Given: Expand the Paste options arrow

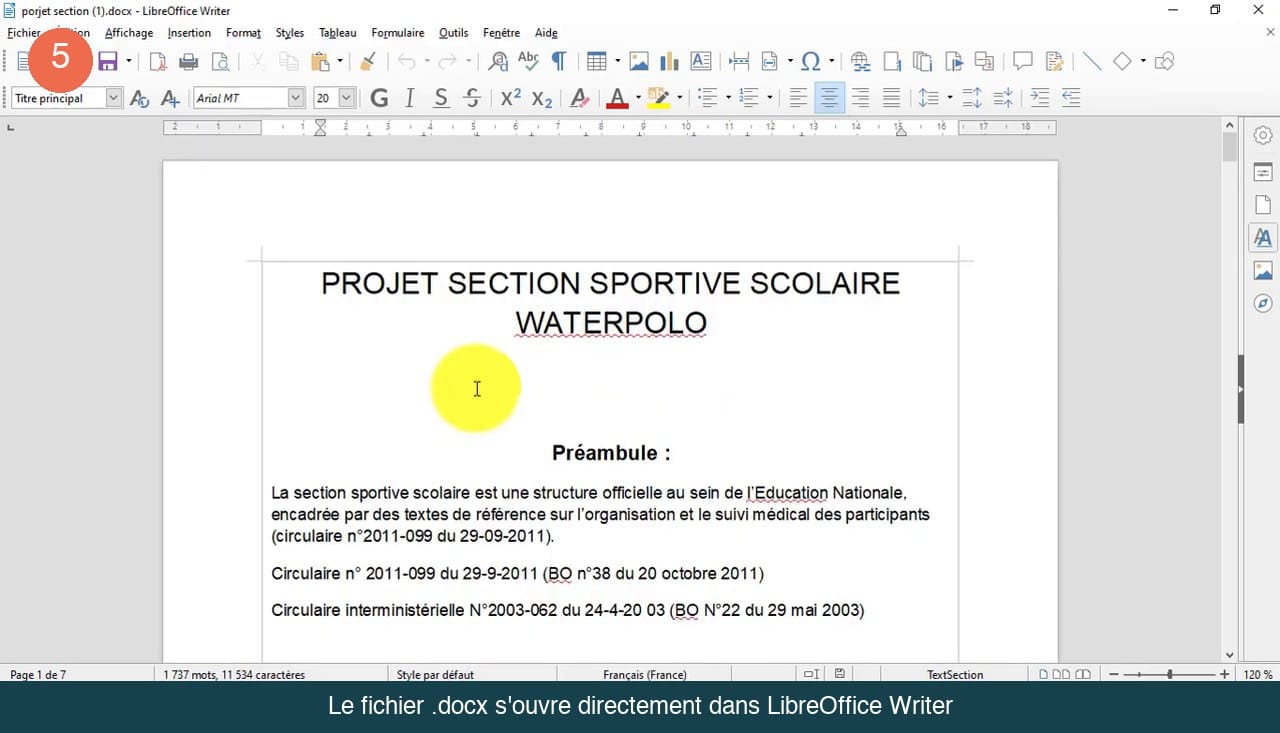Looking at the screenshot, I should click(340, 62).
